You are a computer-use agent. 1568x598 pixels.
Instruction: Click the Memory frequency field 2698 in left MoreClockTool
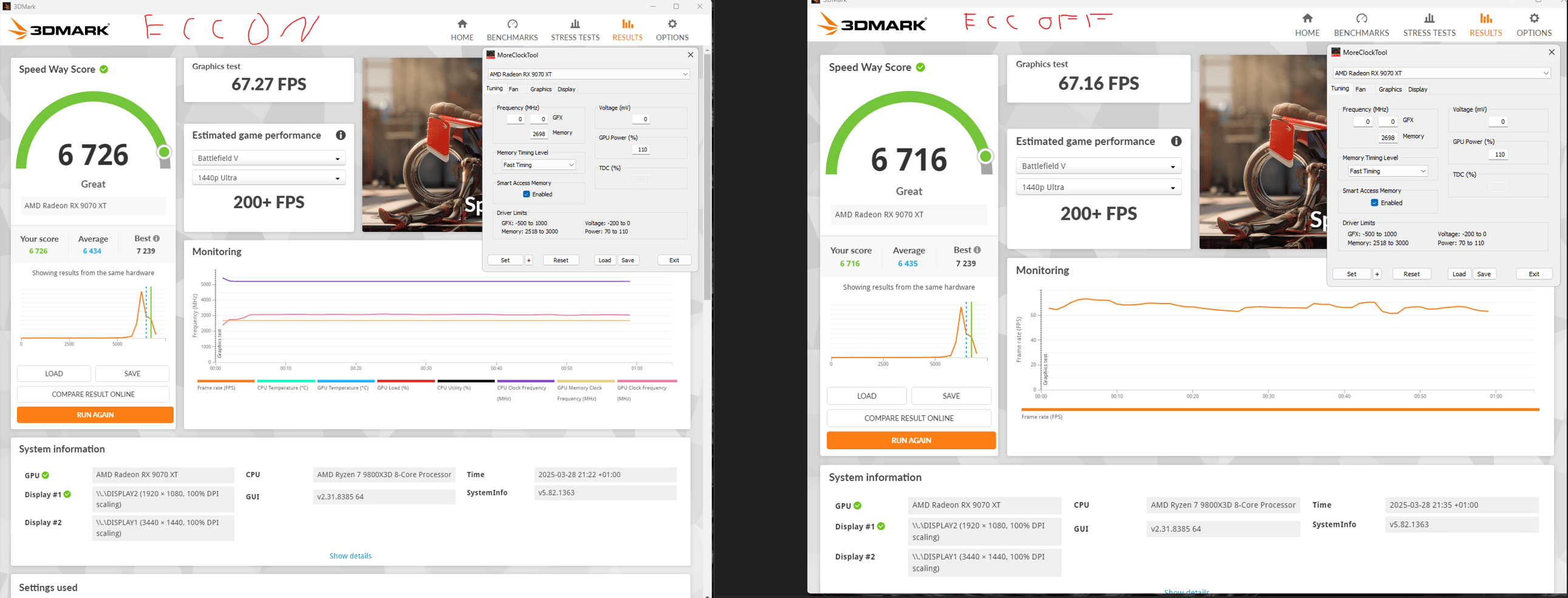[538, 134]
